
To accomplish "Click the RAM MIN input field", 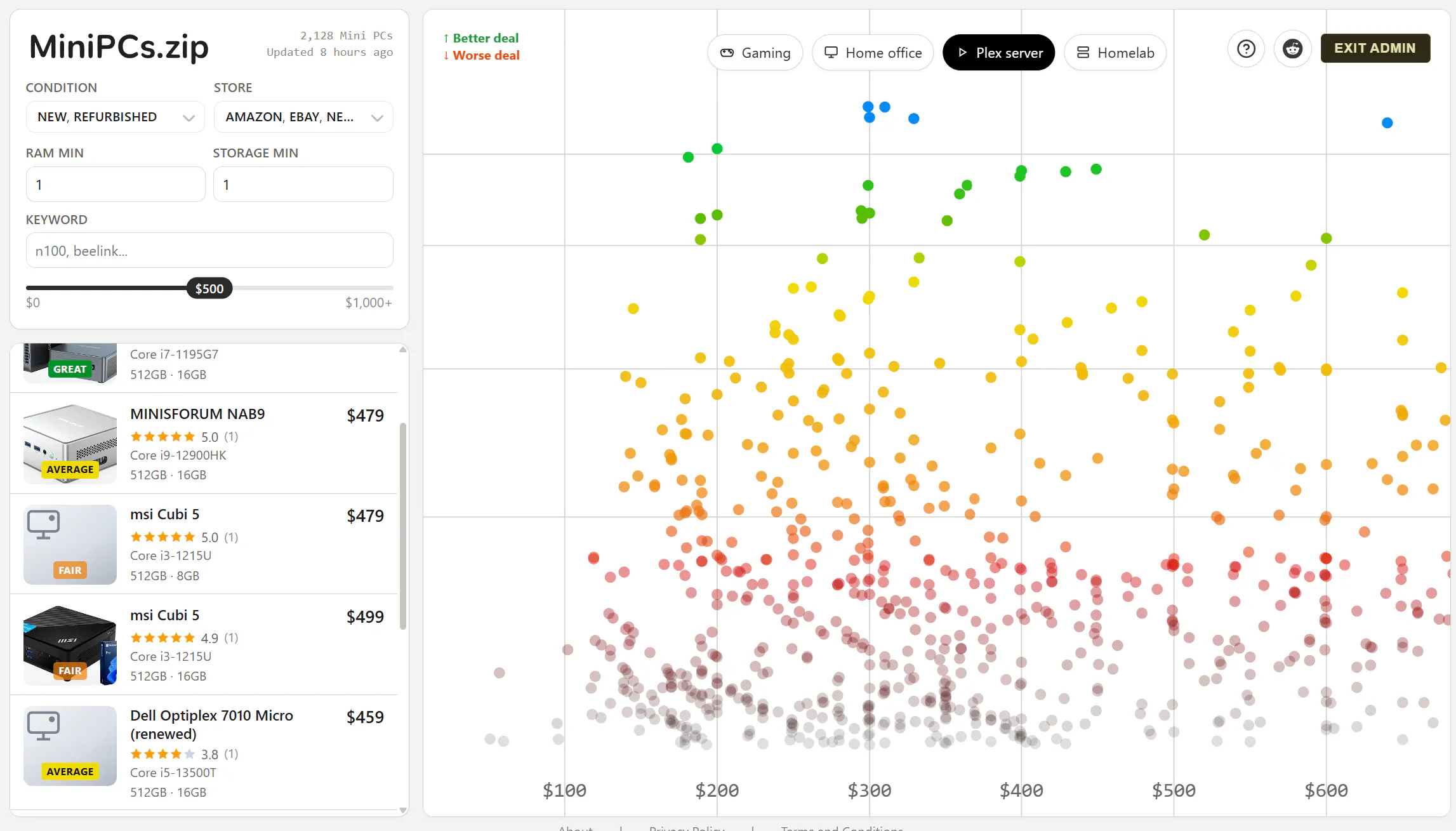I will click(116, 184).
